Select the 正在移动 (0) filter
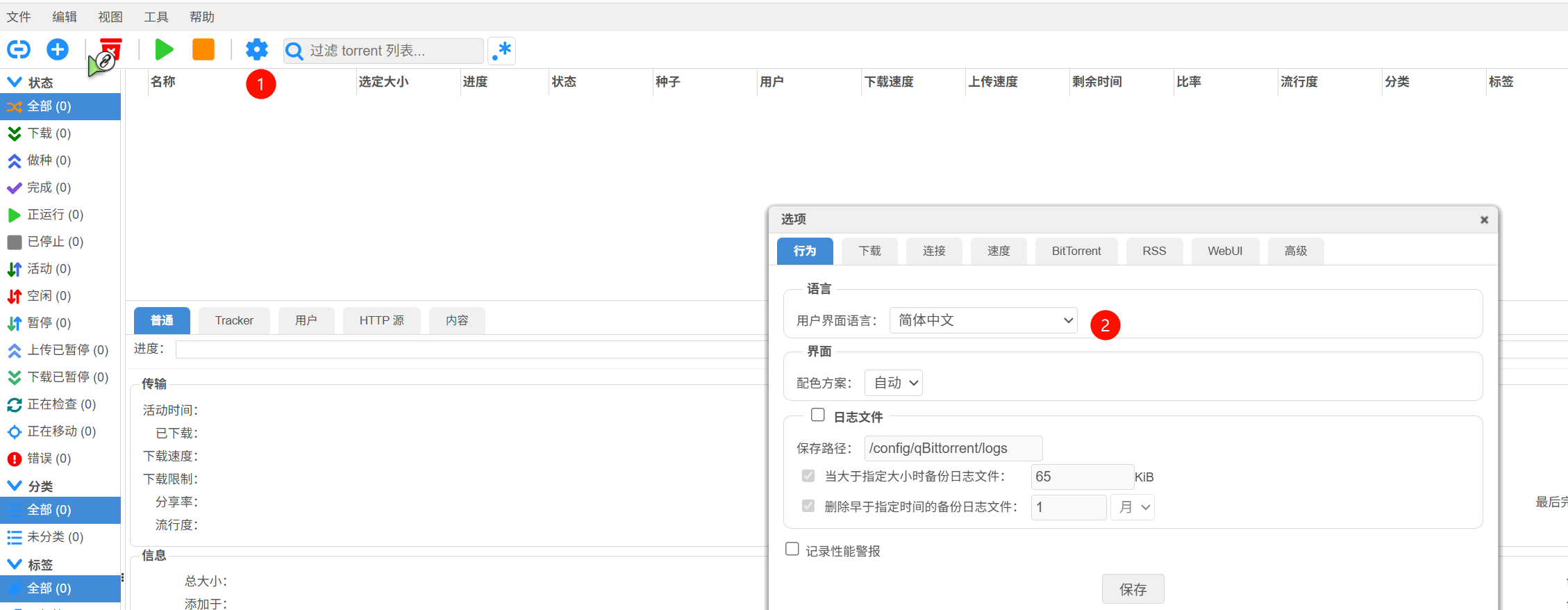Image resolution: width=1568 pixels, height=610 pixels. [x=60, y=431]
